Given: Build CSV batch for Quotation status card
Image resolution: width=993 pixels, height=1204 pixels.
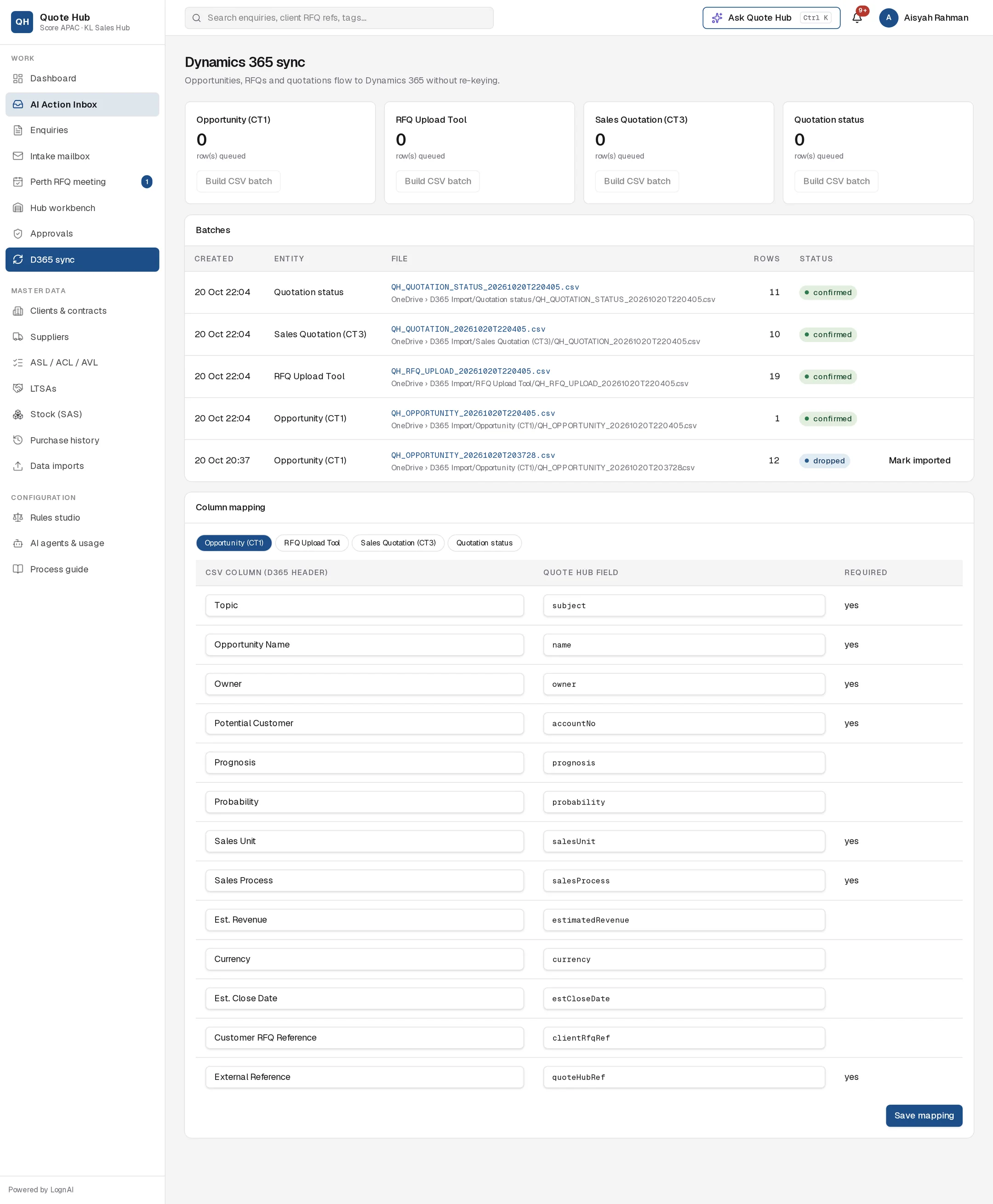Looking at the screenshot, I should (836, 181).
